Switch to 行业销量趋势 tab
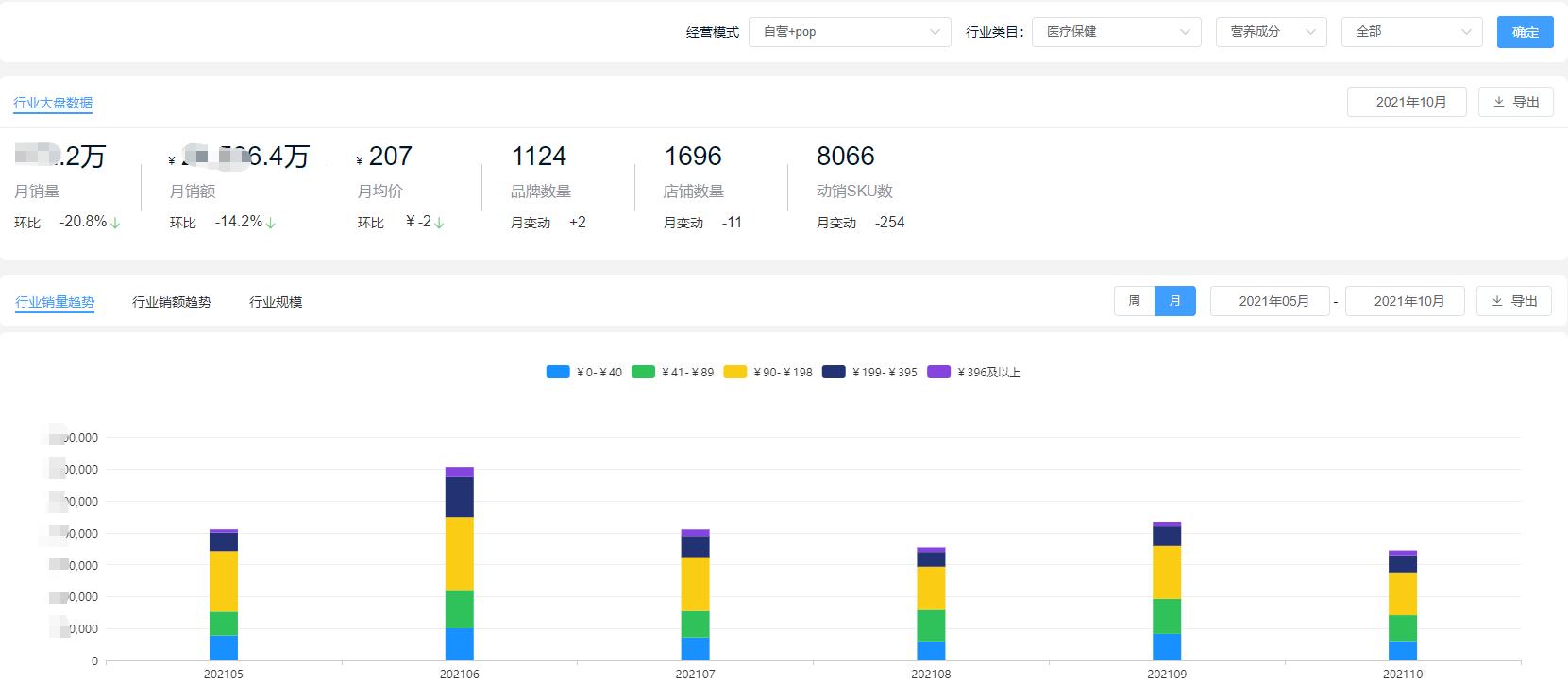The height and width of the screenshot is (700, 1568). 55,302
